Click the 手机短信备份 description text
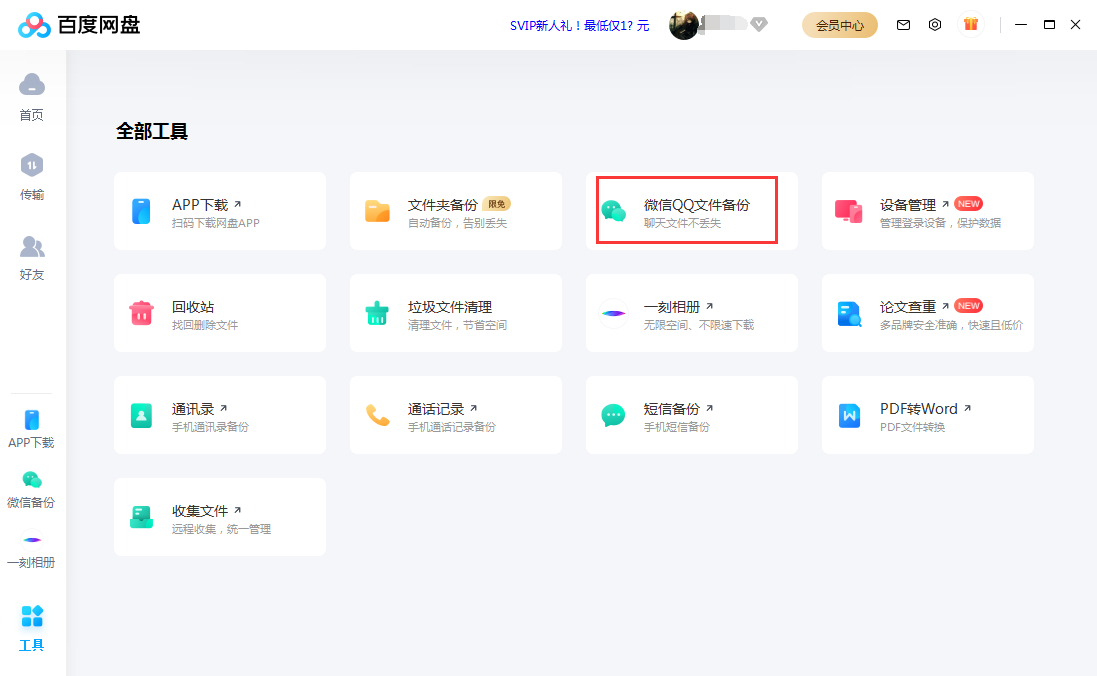Screen dimensions: 1097x676 677,428
